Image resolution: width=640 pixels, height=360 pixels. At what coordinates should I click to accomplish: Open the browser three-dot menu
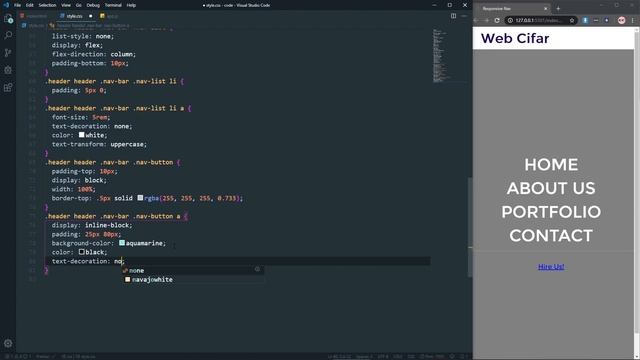point(633,20)
